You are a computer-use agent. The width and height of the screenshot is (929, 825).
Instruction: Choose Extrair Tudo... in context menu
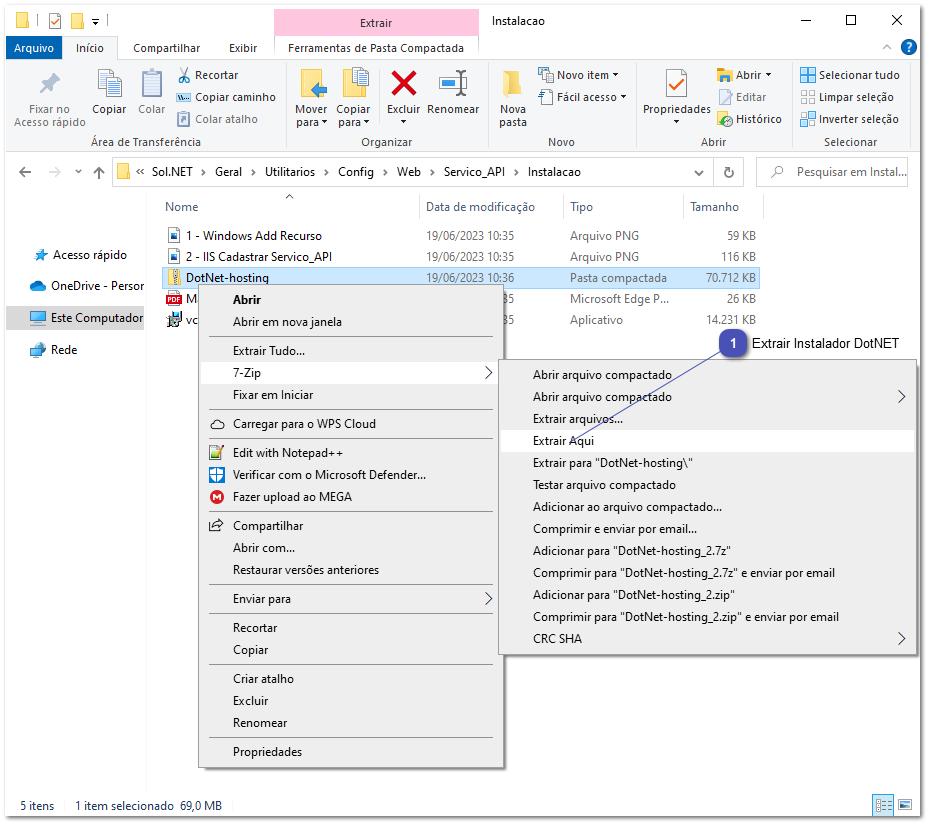pyautogui.click(x=269, y=351)
